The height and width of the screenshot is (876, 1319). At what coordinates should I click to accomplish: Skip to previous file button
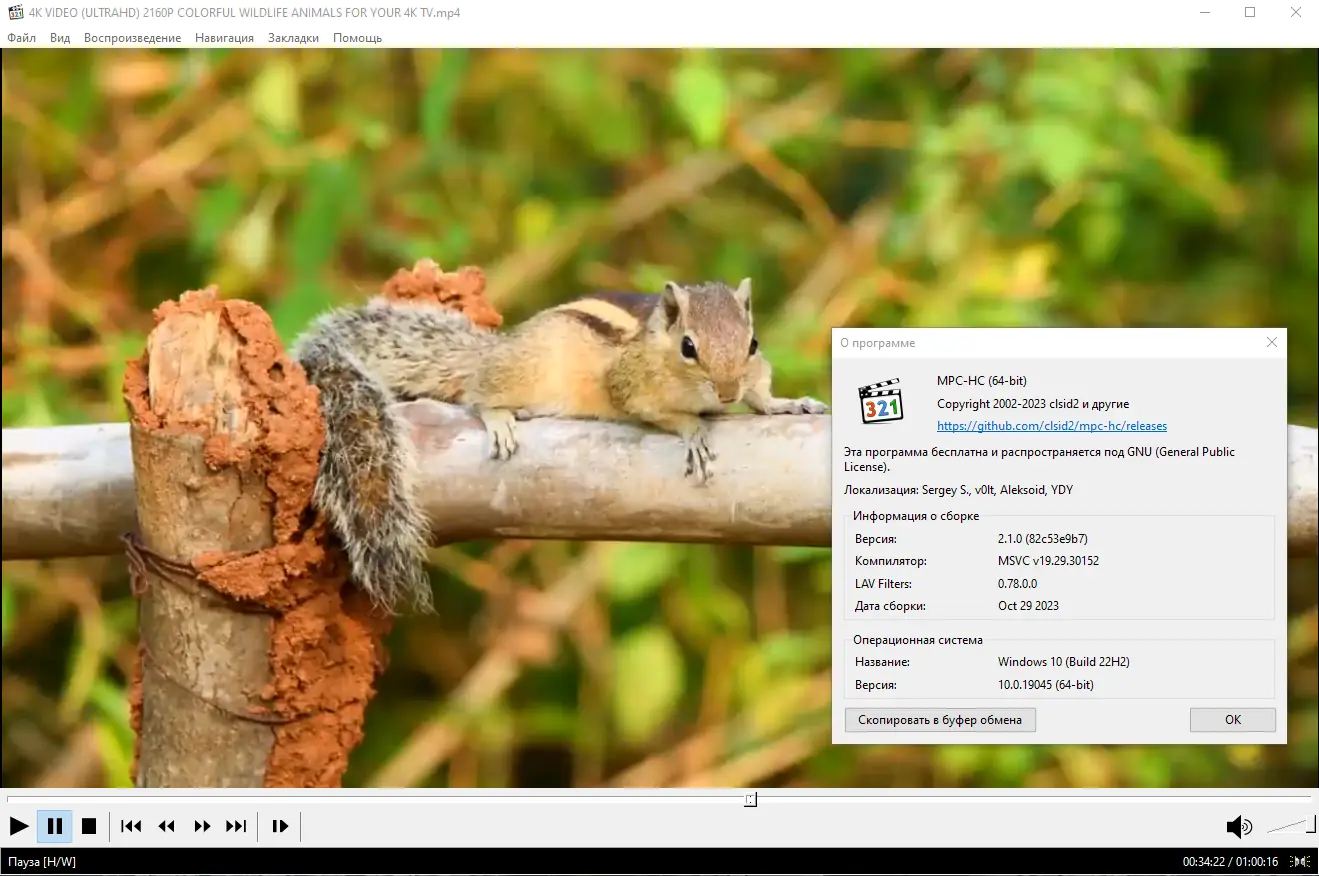(x=131, y=826)
